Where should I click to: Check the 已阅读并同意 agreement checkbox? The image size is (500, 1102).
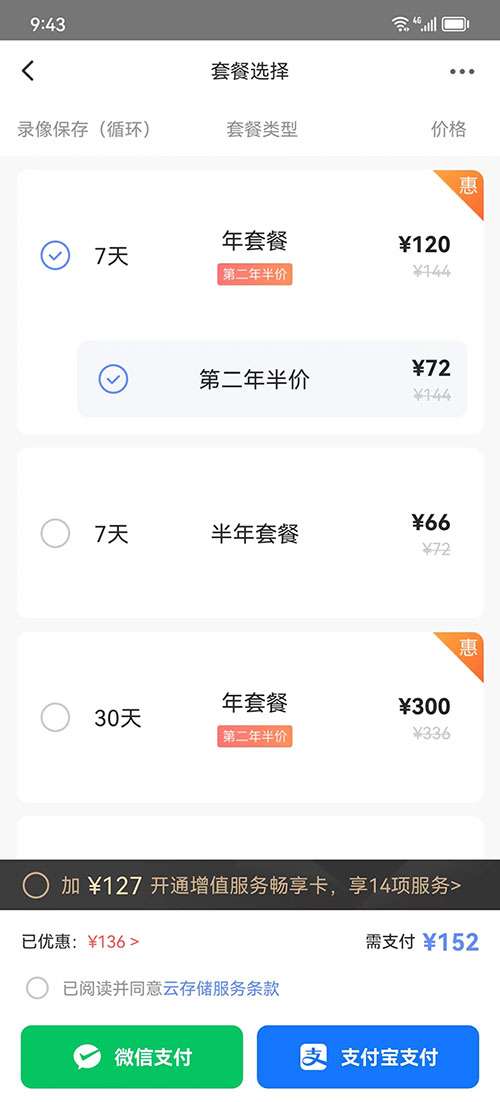tap(37, 988)
